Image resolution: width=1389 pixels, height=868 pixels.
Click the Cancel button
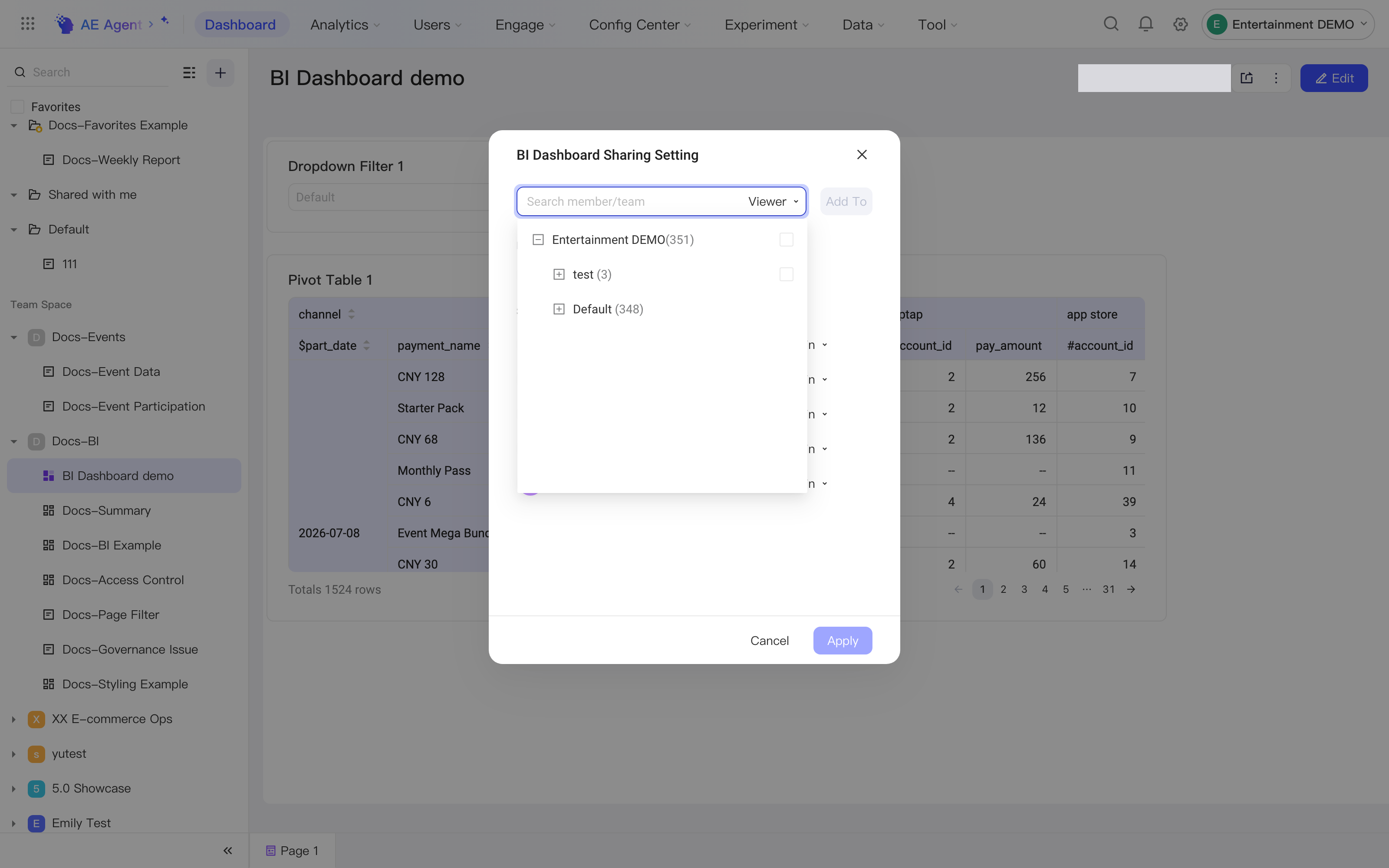pos(769,640)
